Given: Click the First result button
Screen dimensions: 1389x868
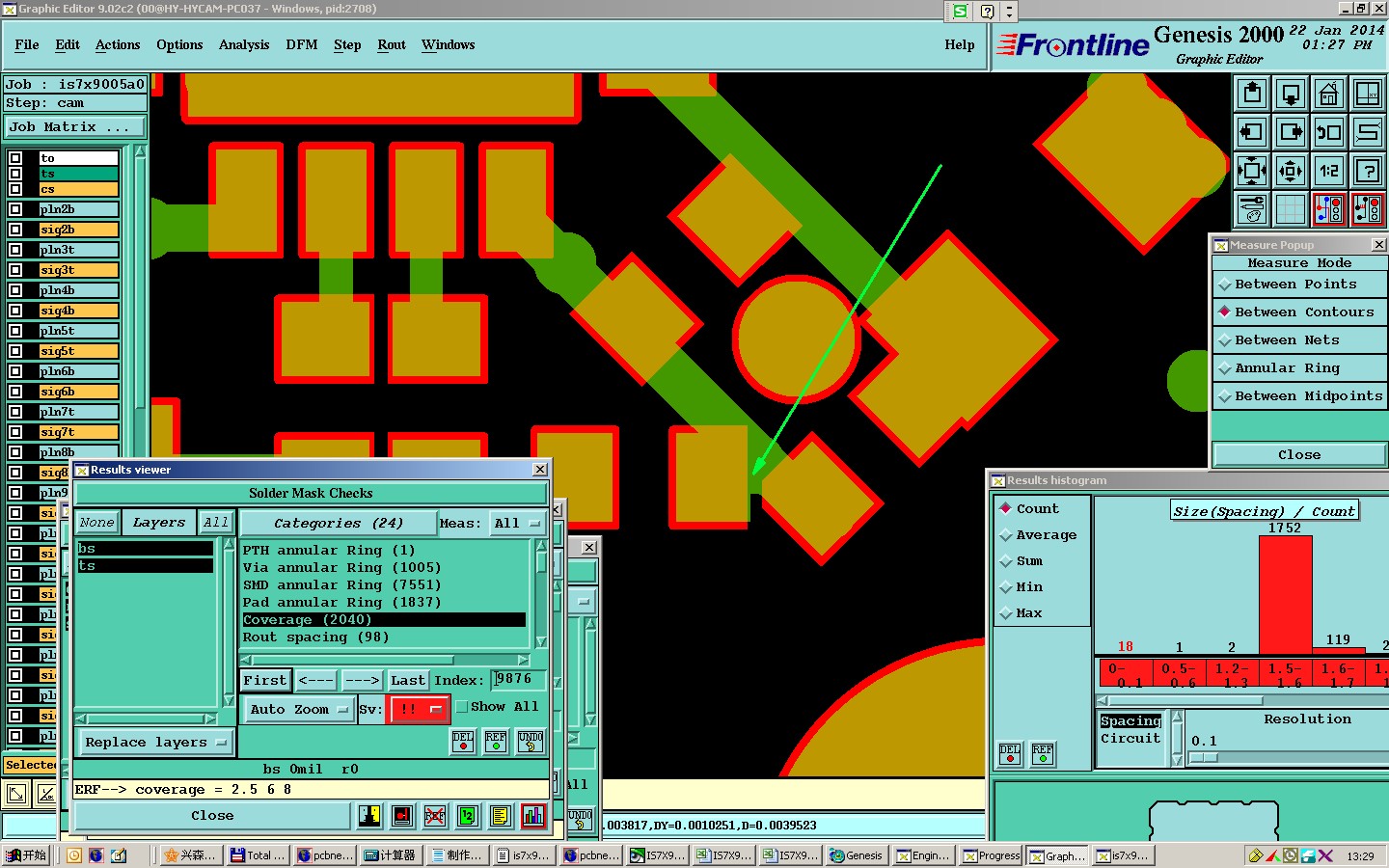Looking at the screenshot, I should point(265,680).
